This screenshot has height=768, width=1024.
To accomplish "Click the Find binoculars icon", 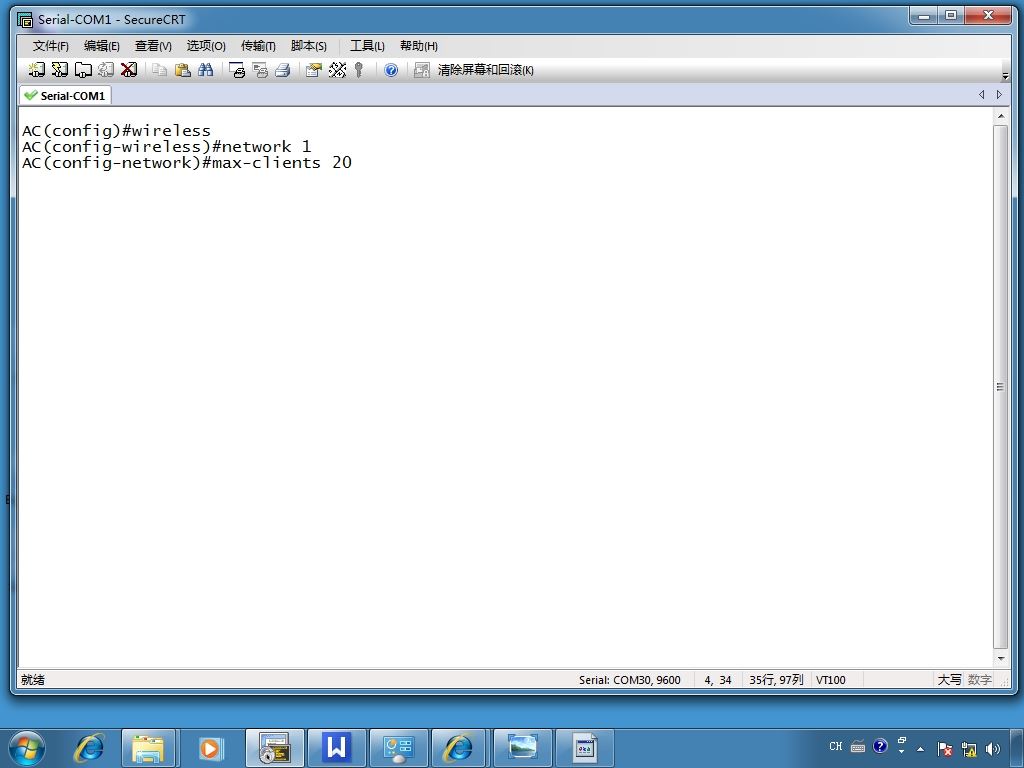I will click(x=206, y=70).
